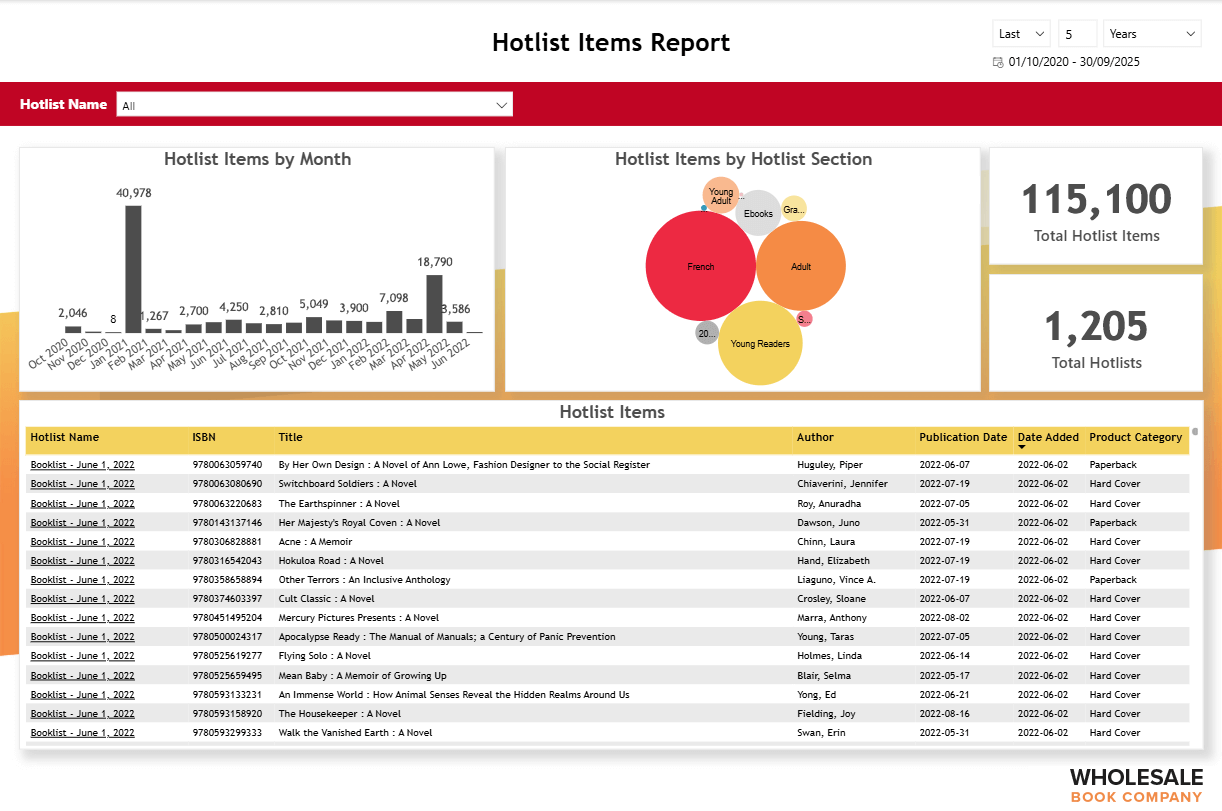Sort table by the Title column header
This screenshot has width=1222, height=811.
tap(291, 437)
